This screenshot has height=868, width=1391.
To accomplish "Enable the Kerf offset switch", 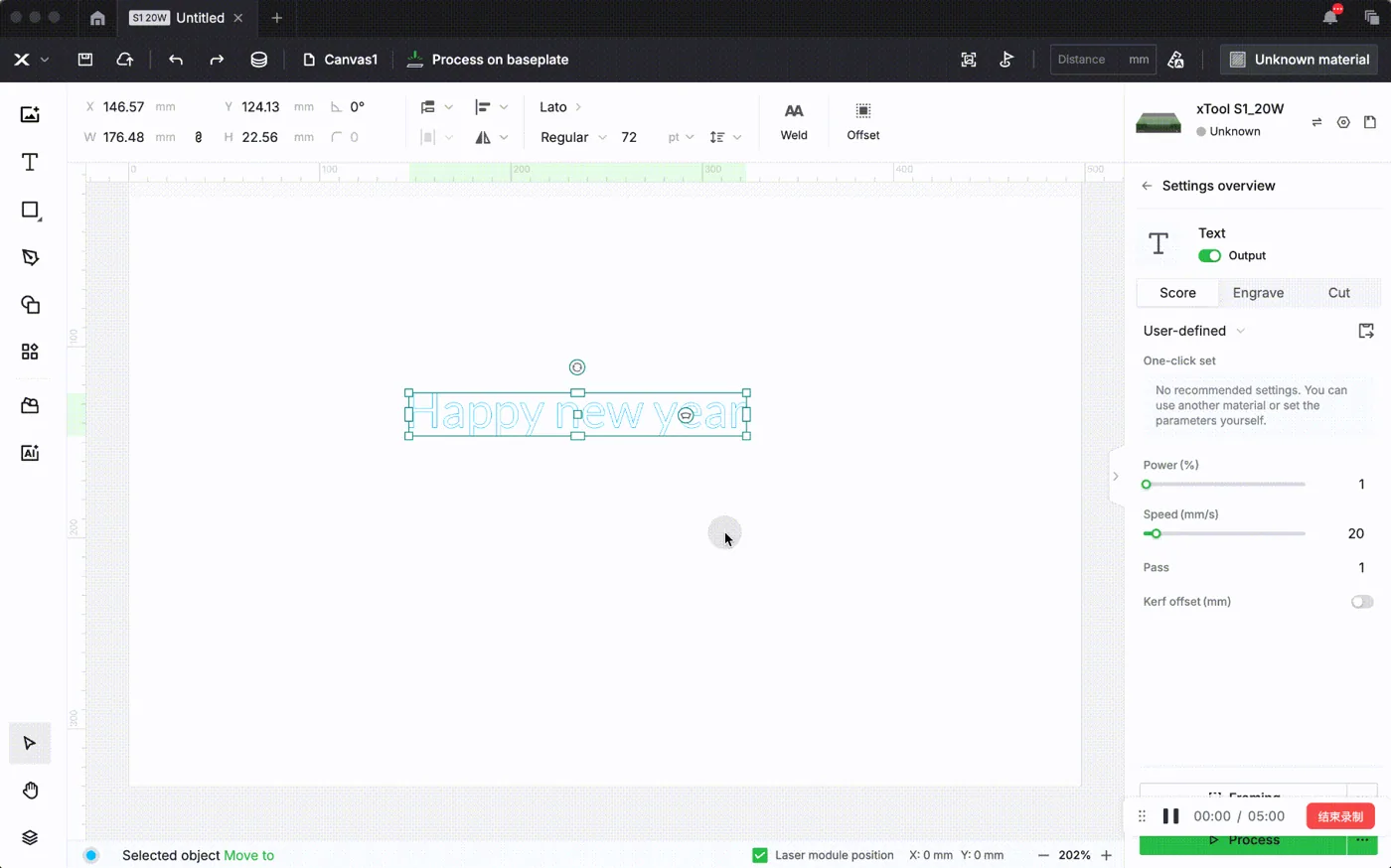I will [x=1362, y=602].
